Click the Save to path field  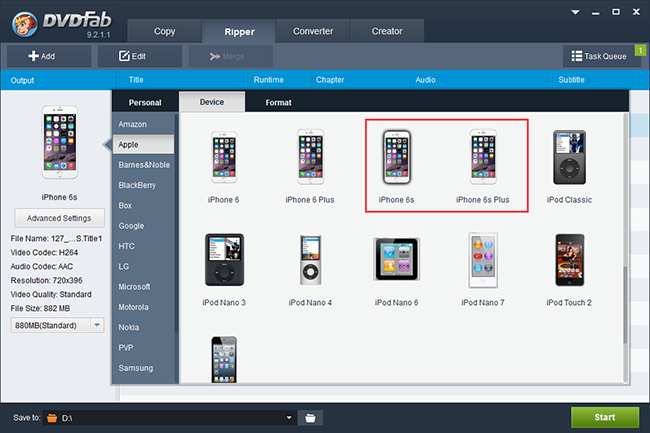click(x=169, y=418)
